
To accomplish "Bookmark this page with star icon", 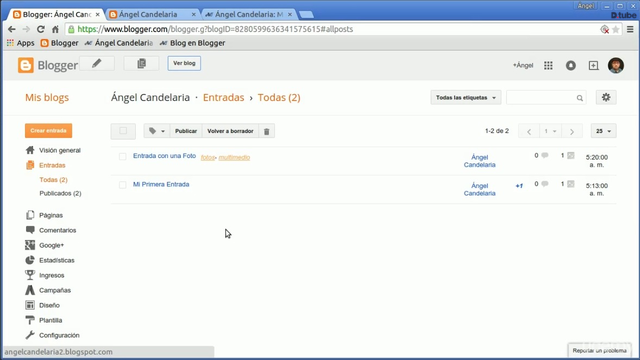I will pos(616,29).
